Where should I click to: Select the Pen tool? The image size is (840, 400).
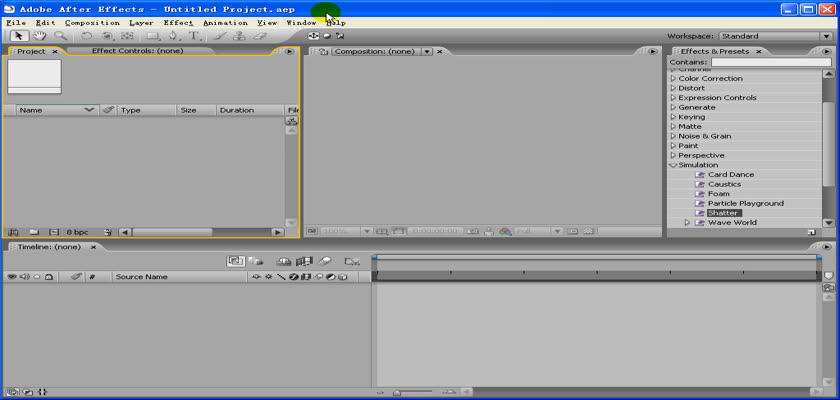click(174, 36)
